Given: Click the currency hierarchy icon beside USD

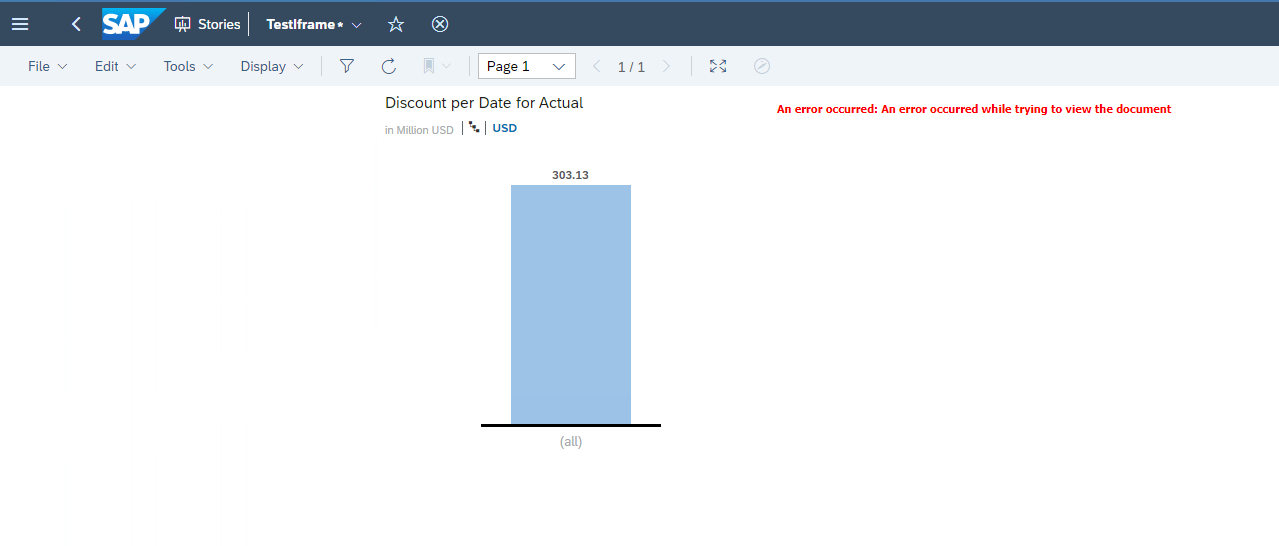Looking at the screenshot, I should click(474, 128).
